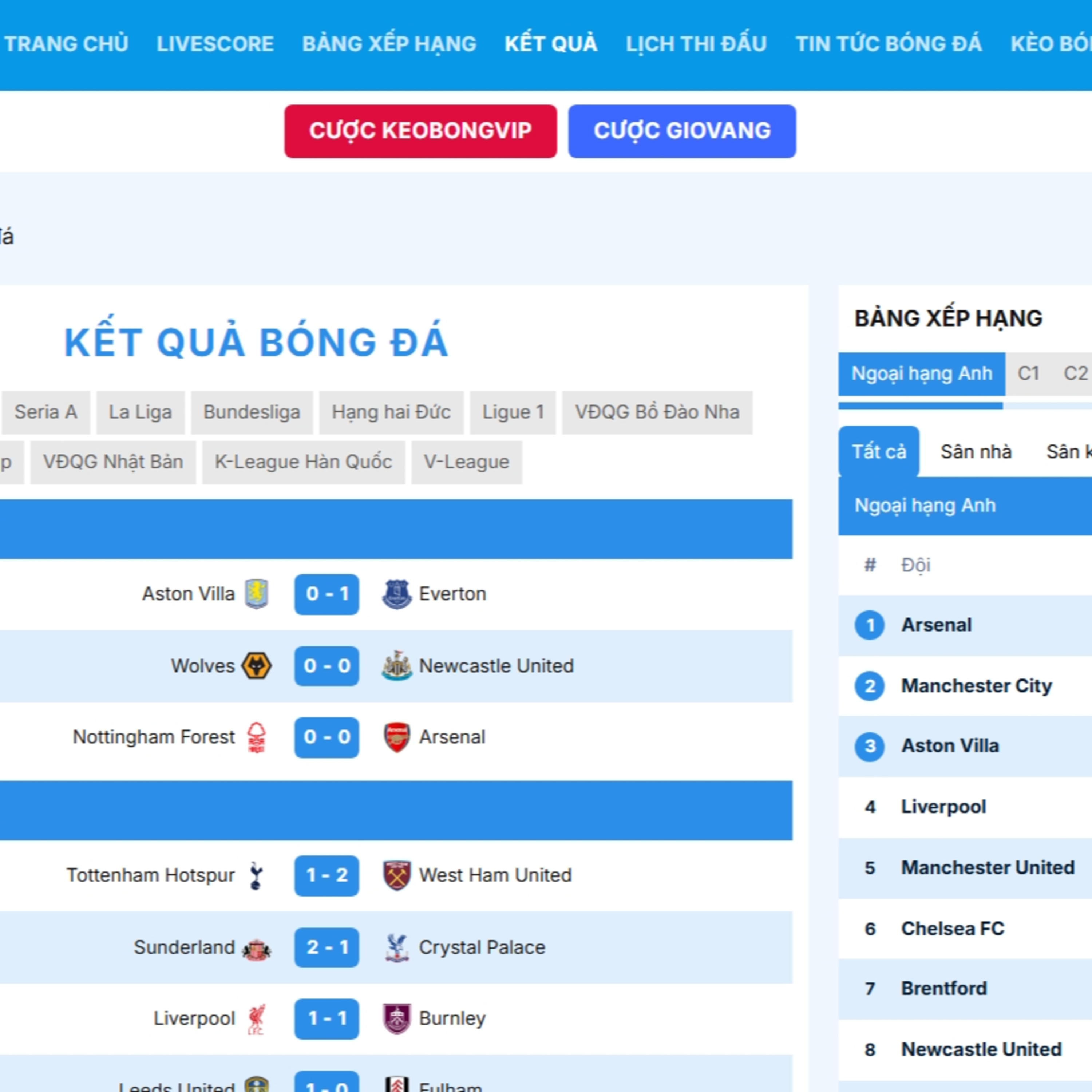Select Kết Quả in the top menu
The image size is (1092, 1092).
[x=550, y=44]
